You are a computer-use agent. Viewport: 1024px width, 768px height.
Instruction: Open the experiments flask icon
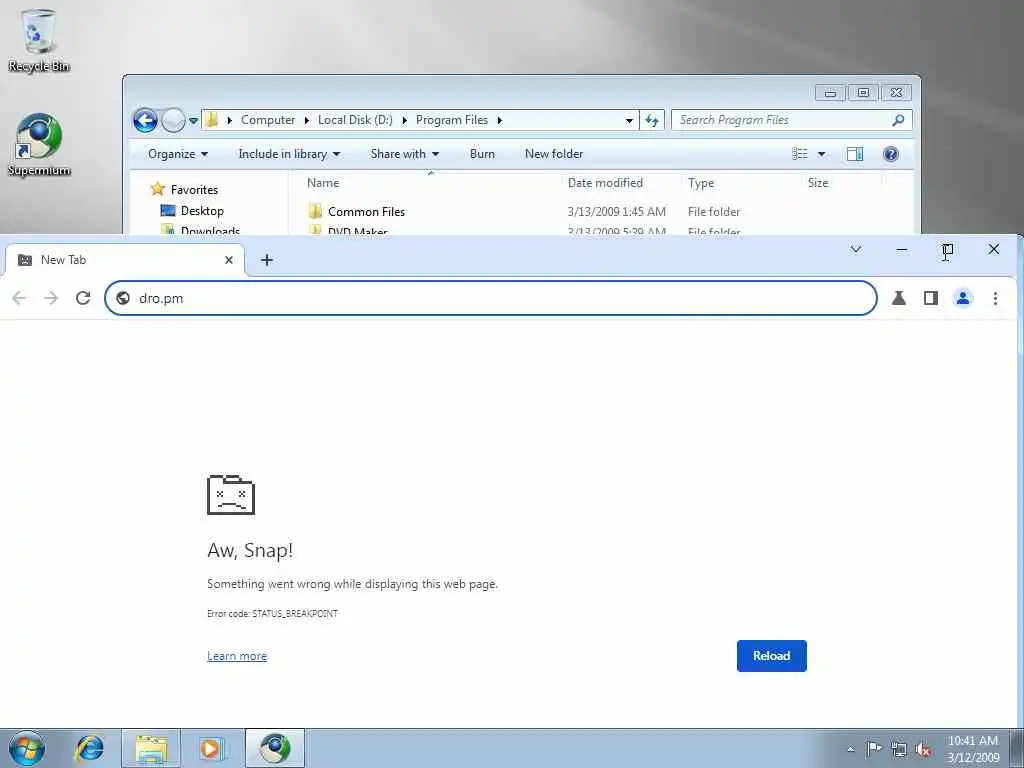tap(899, 298)
